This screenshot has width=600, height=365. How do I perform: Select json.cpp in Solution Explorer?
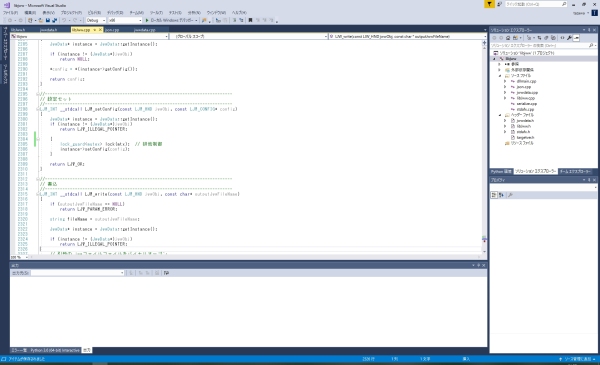click(x=523, y=87)
